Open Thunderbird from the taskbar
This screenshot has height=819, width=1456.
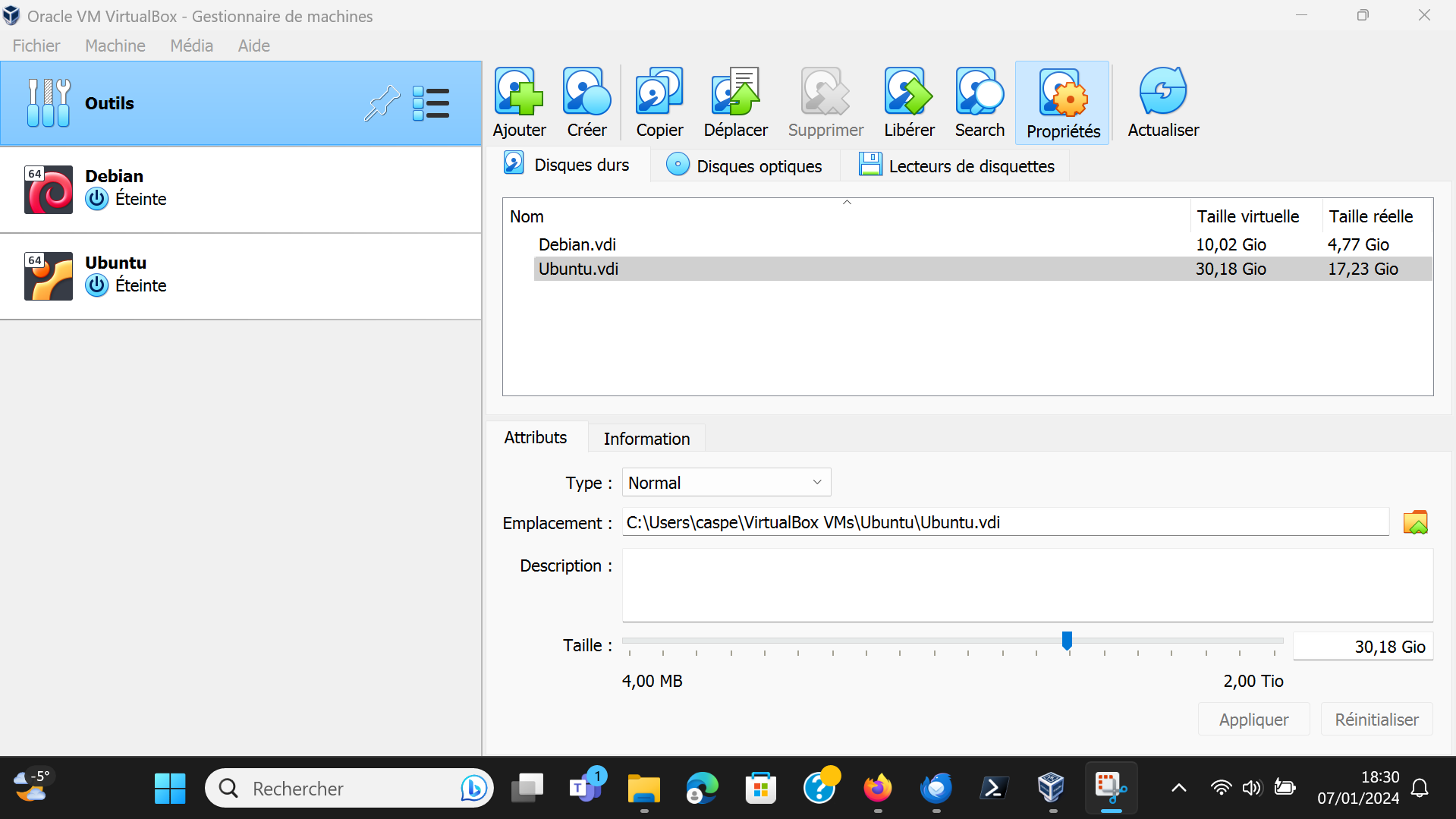pyautogui.click(x=936, y=789)
